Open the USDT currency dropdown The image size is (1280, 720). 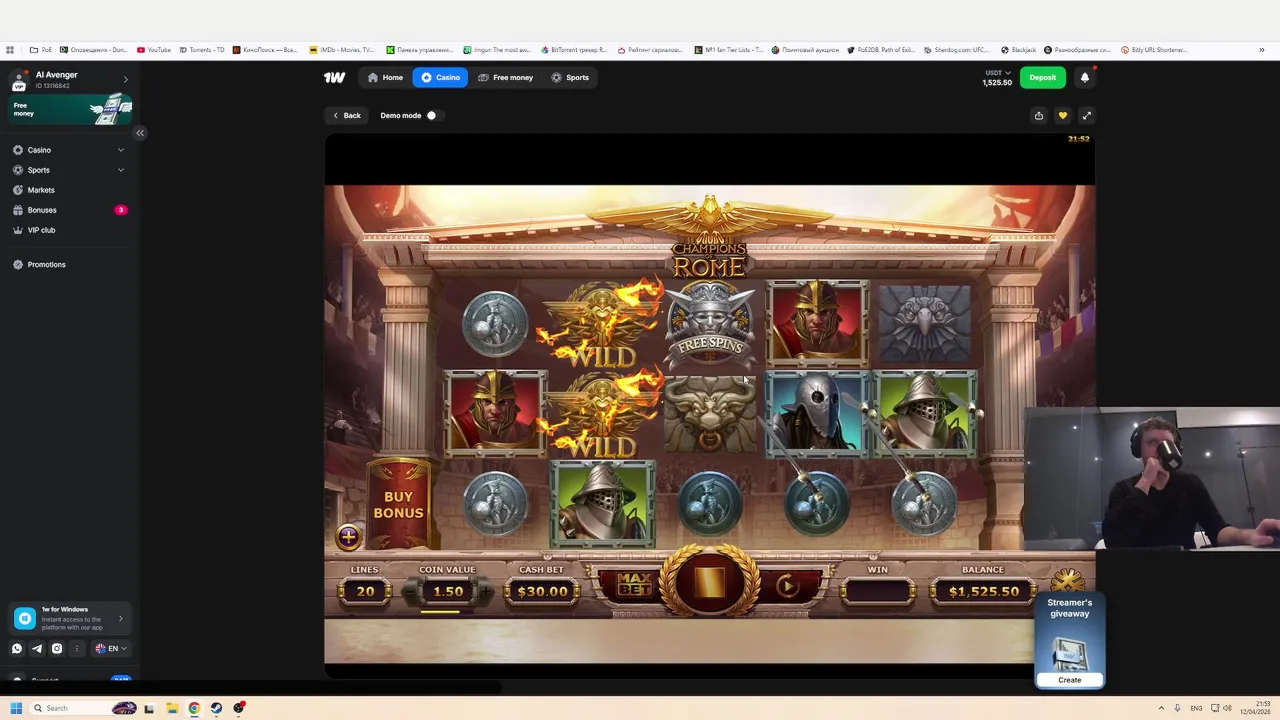(997, 73)
